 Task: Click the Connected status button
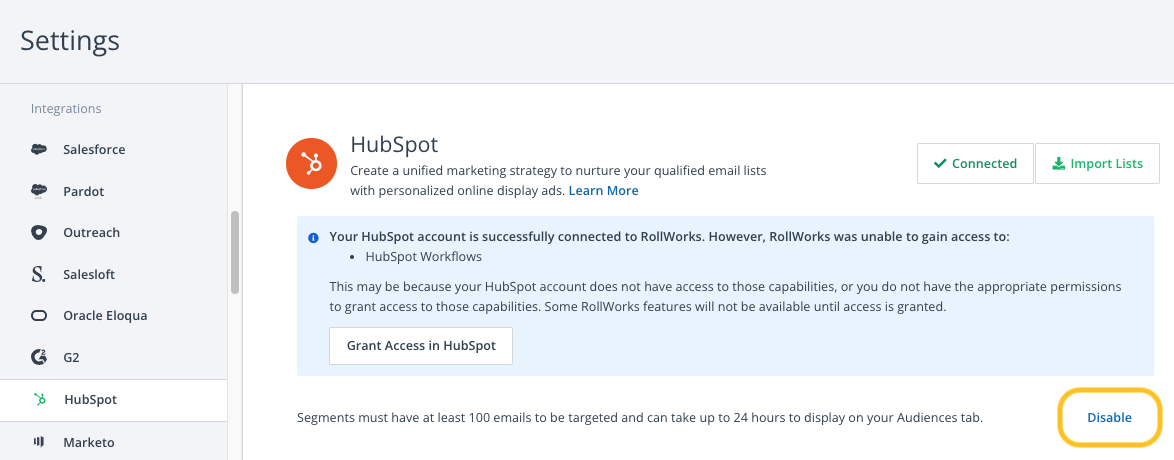pyautogui.click(x=975, y=163)
